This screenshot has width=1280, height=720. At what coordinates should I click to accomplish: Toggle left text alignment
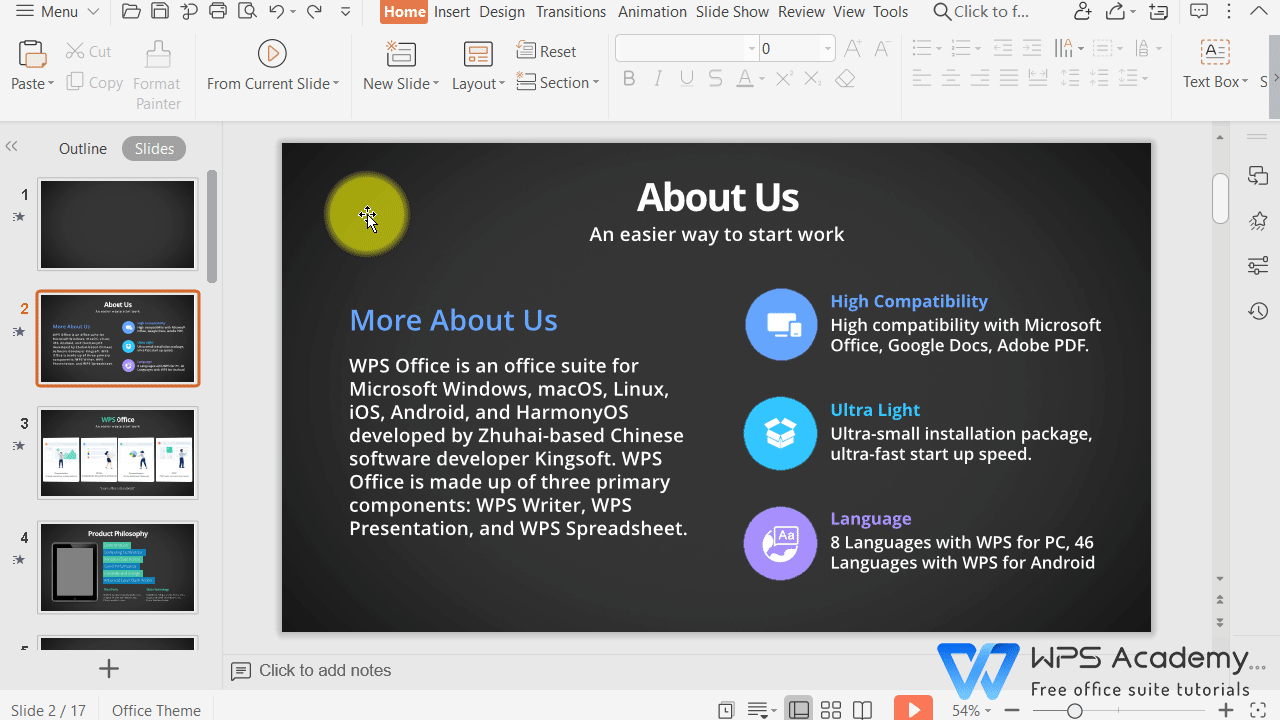[x=922, y=78]
